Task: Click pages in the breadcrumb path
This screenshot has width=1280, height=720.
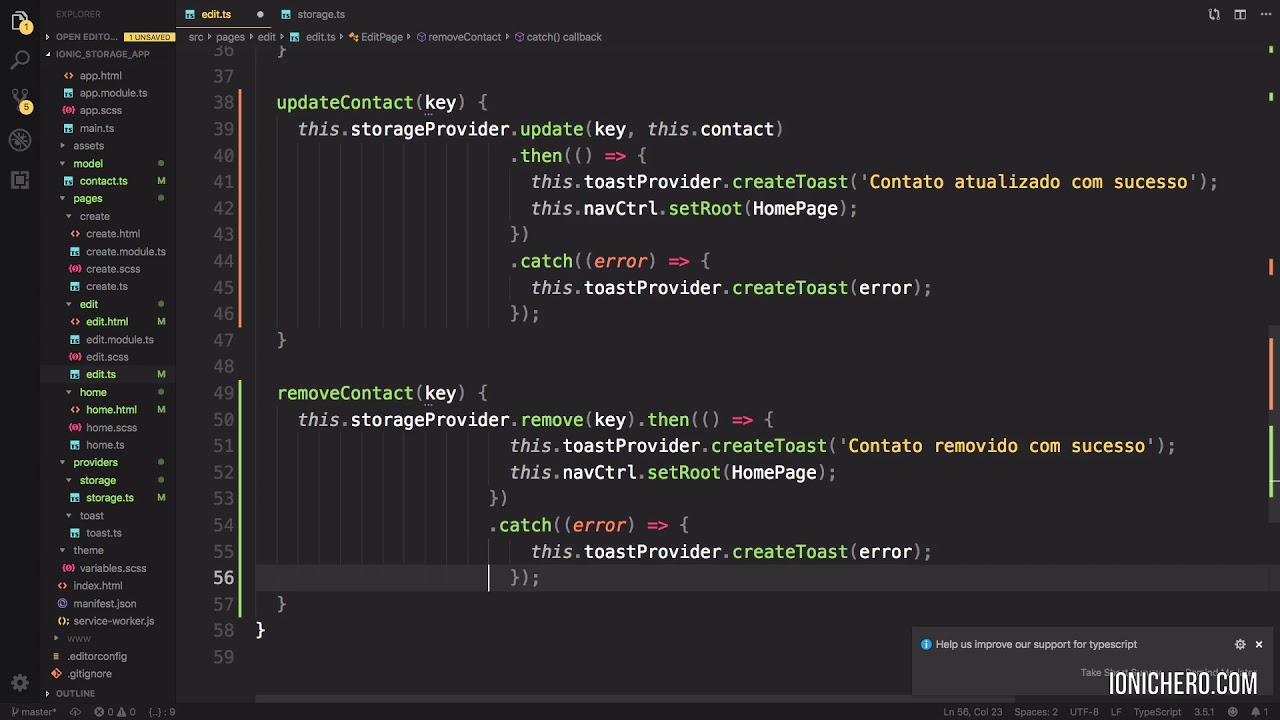Action: tap(230, 37)
